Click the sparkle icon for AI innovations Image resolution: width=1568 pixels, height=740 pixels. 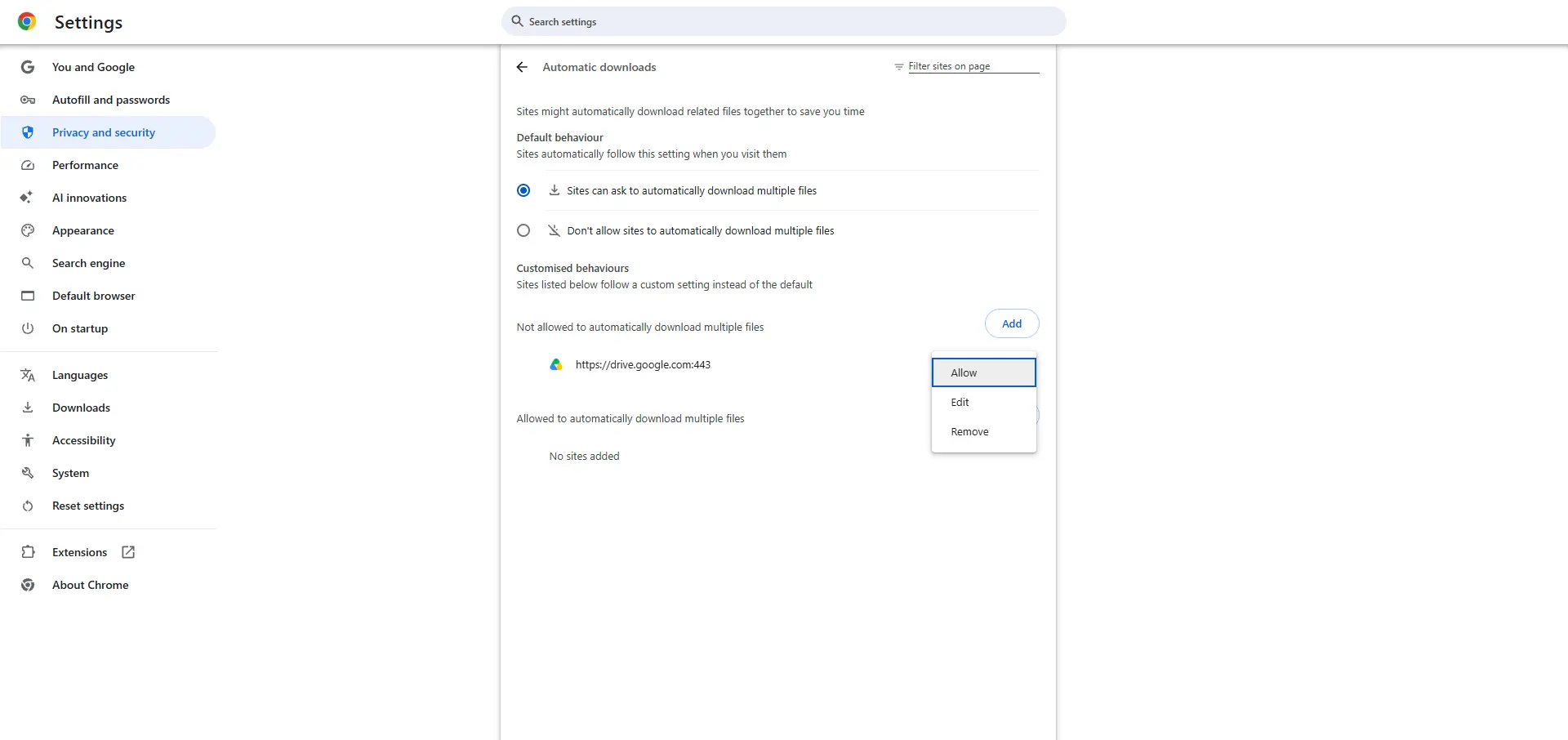coord(27,198)
